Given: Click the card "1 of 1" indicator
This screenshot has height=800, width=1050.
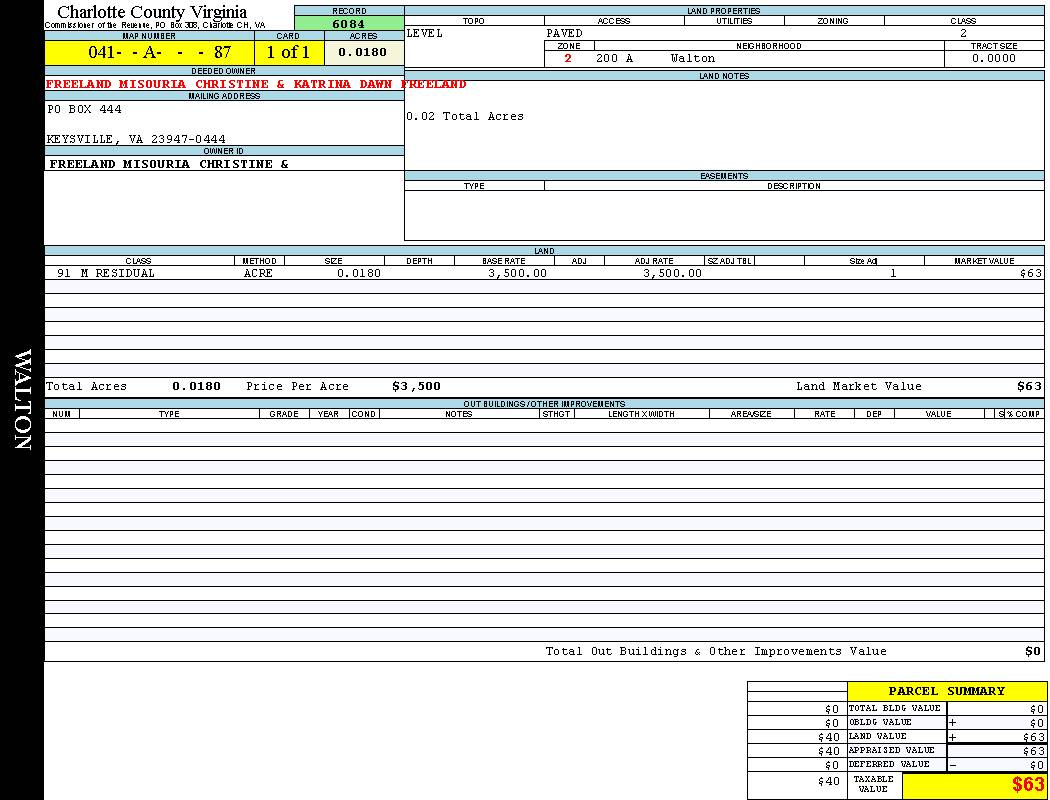Looking at the screenshot, I should 288,53.
